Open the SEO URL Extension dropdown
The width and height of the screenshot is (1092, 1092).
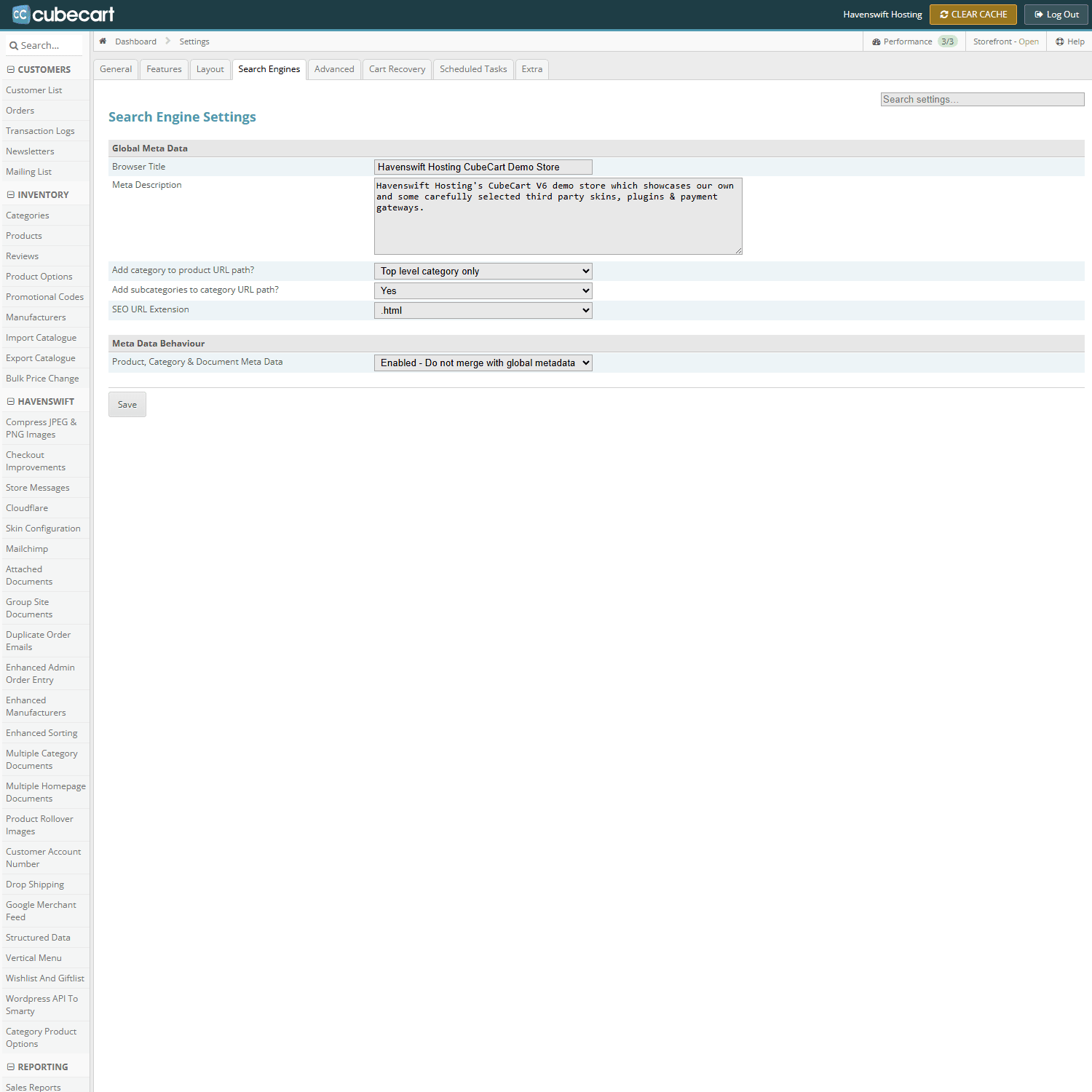click(483, 310)
